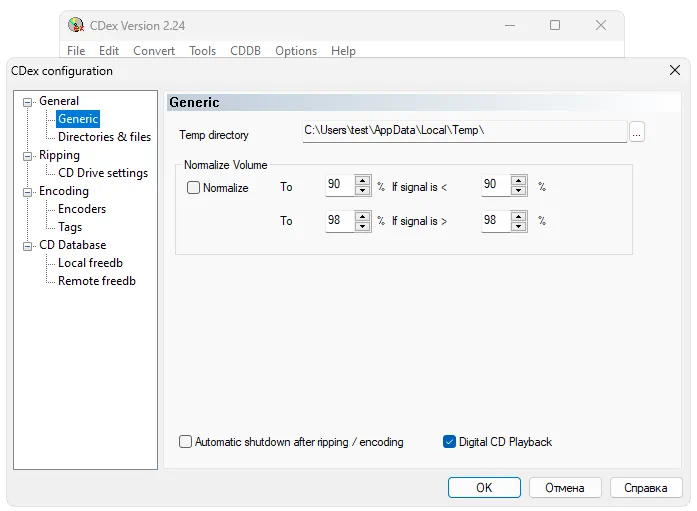
Task: Increase first 'To' 90 percent value
Action: click(363, 180)
